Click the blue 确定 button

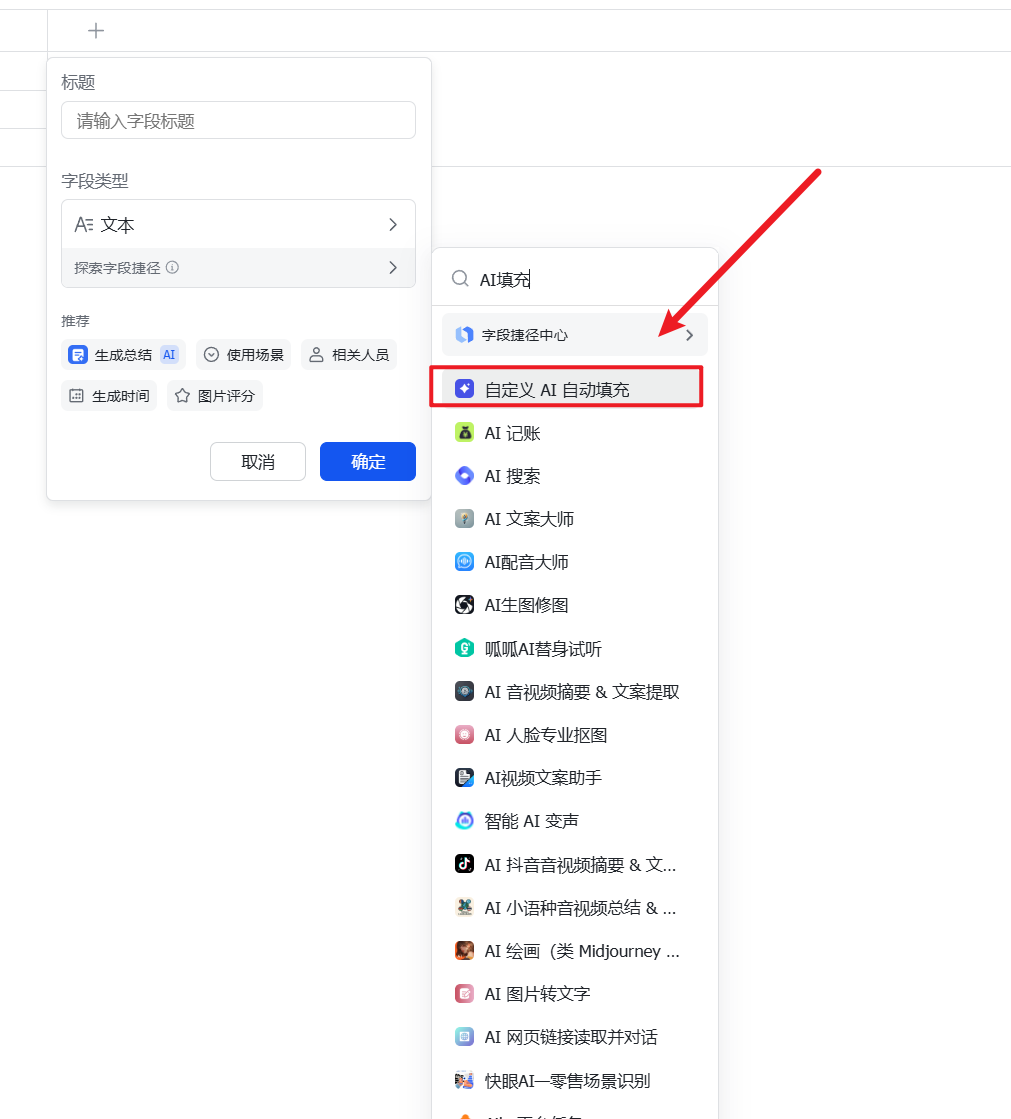[x=367, y=462]
